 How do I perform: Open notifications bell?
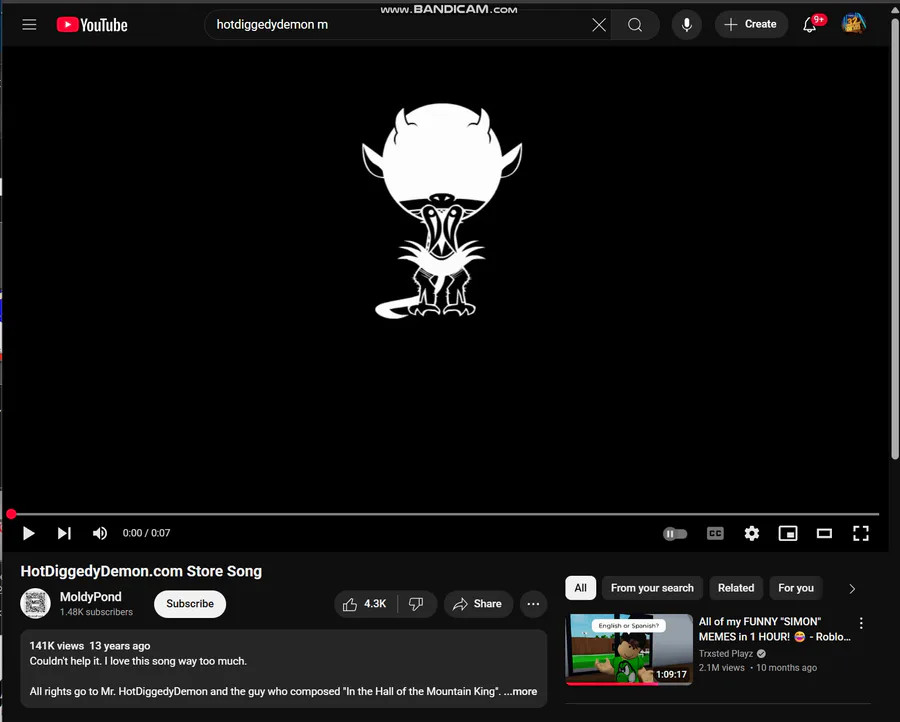click(x=810, y=25)
